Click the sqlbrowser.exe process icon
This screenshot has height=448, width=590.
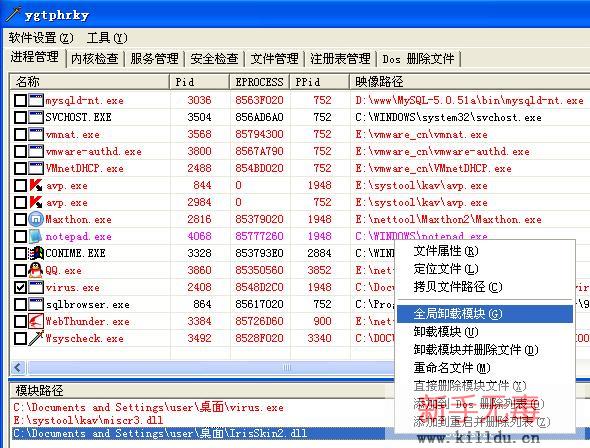coord(36,304)
